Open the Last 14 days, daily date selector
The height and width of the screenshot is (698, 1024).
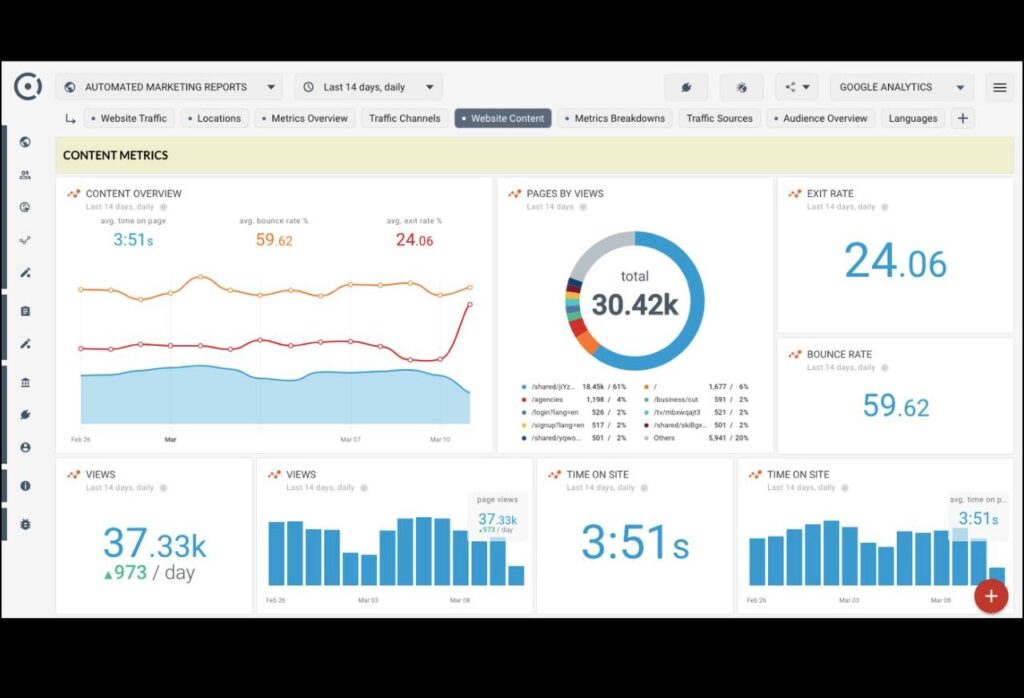click(369, 87)
